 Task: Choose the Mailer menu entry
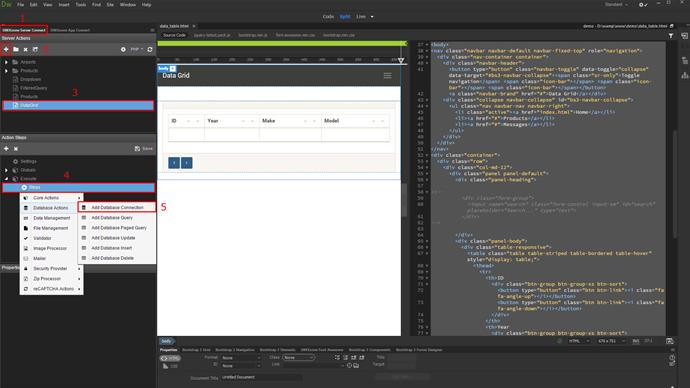point(51,259)
